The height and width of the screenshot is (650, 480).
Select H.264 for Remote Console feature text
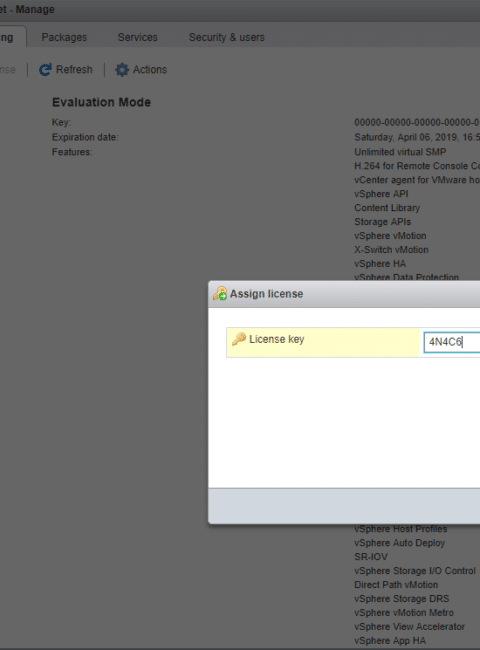click(x=417, y=166)
